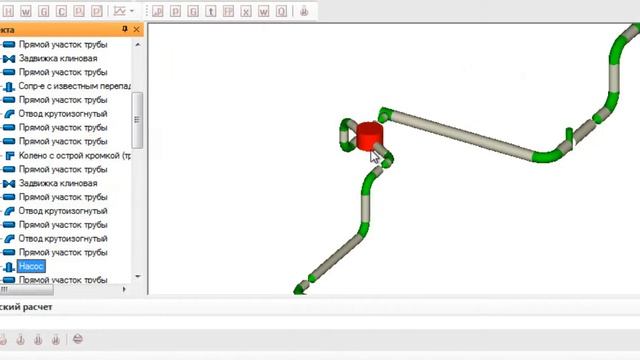Click the graph chart toolbar icon
Viewport: 640px width, 360px height.
tap(120, 11)
